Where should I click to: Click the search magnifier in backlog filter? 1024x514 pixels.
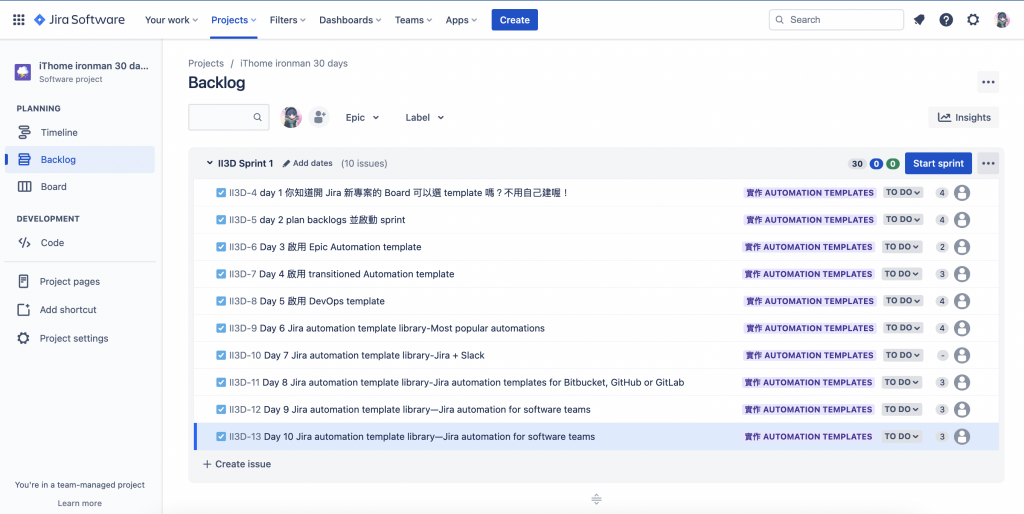click(x=258, y=118)
